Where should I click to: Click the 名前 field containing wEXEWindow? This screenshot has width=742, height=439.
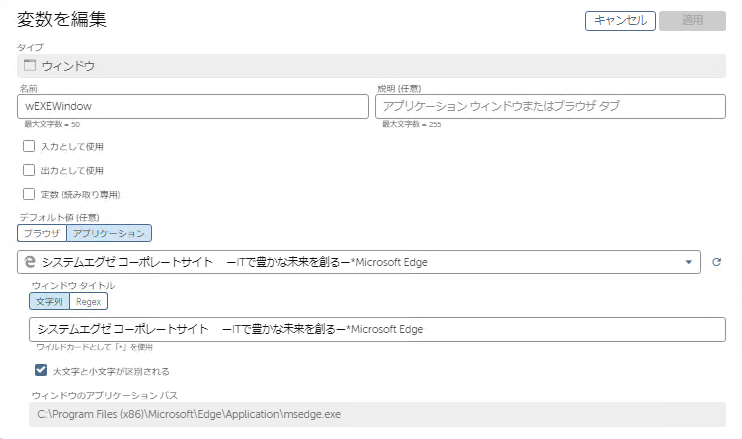pyautogui.click(x=193, y=106)
